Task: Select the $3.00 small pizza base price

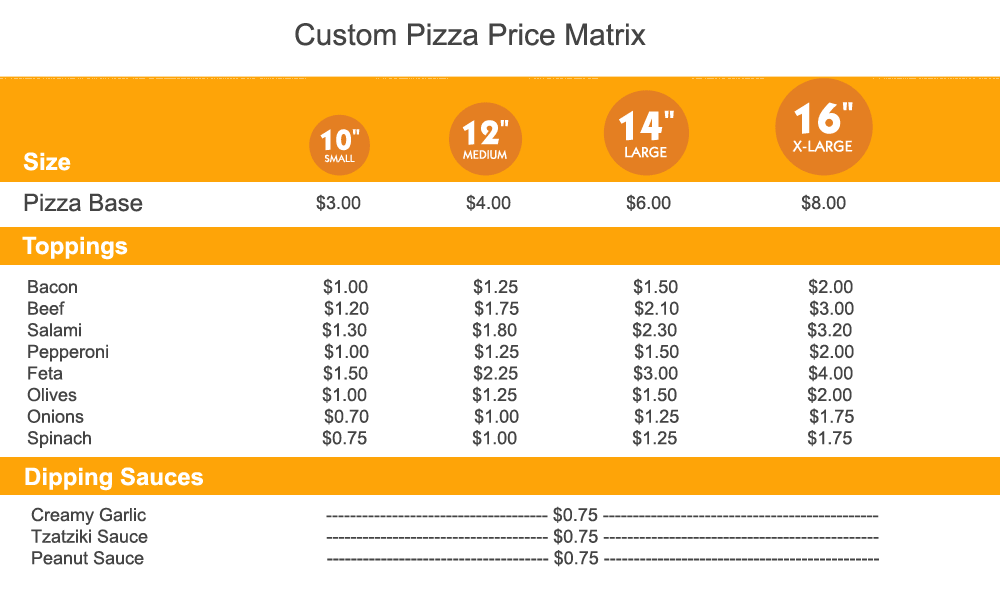Action: point(338,204)
